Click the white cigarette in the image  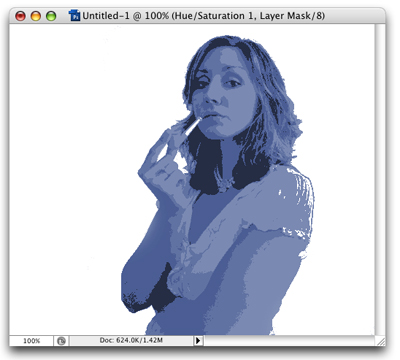point(192,127)
